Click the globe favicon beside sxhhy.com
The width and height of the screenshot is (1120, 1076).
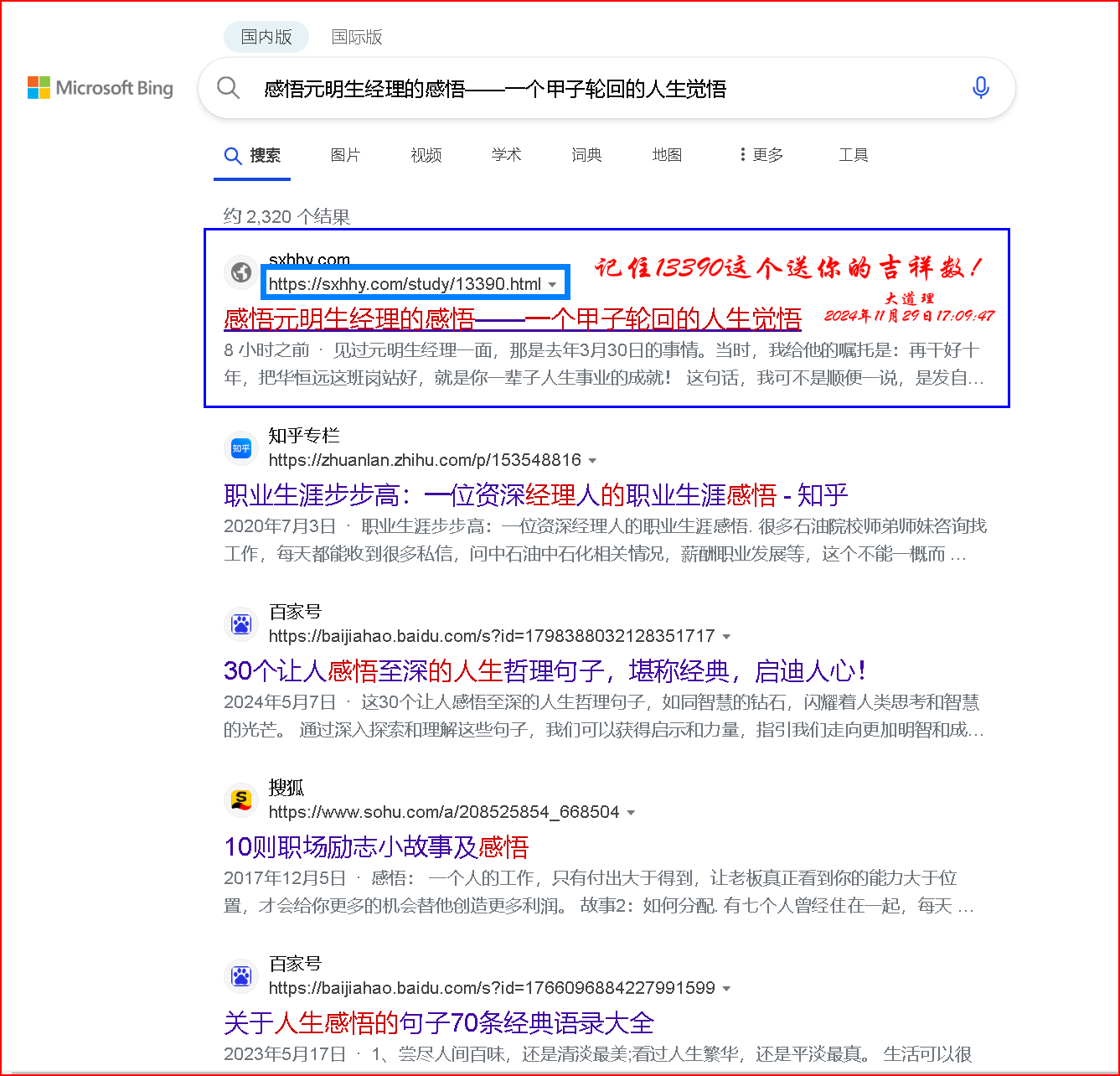click(x=241, y=272)
